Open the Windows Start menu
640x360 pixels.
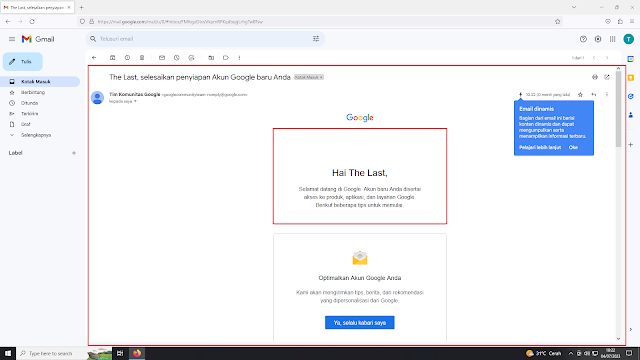[8, 353]
